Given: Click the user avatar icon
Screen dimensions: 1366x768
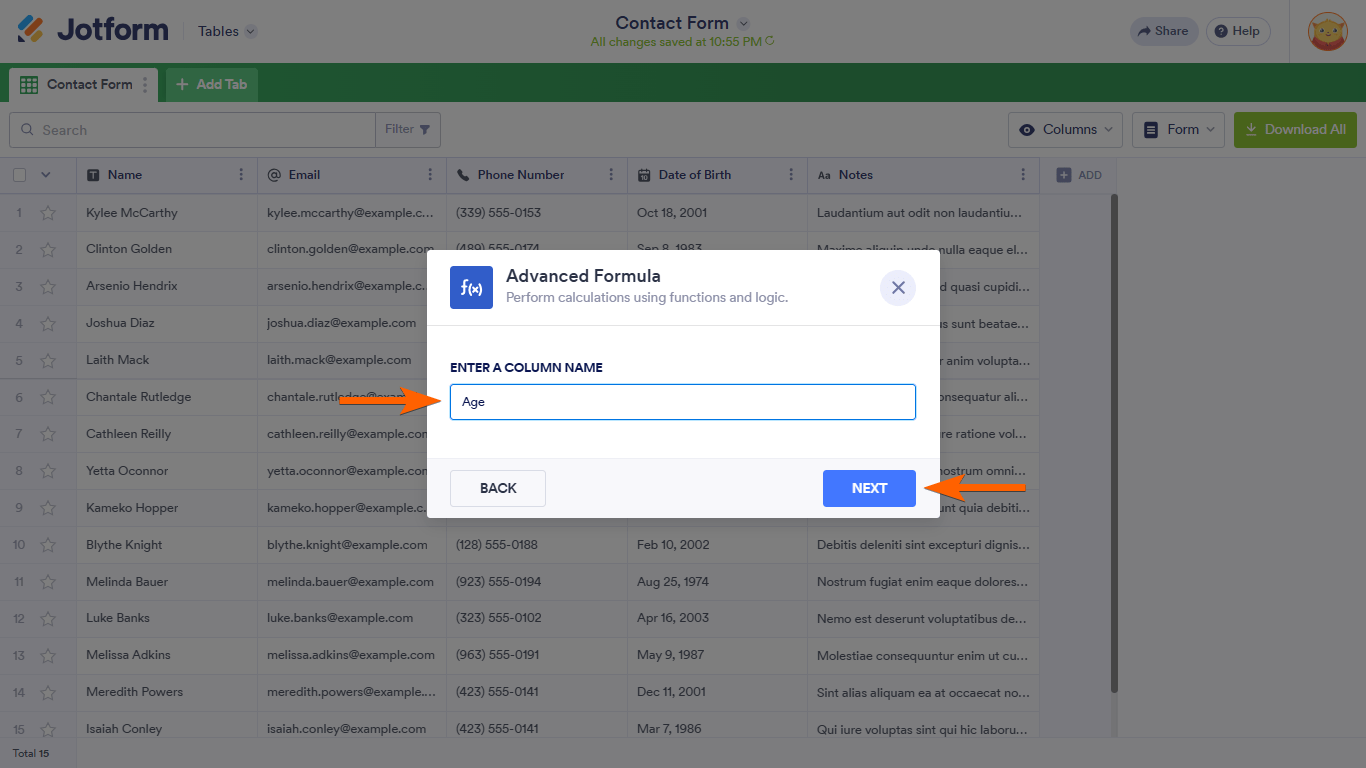Looking at the screenshot, I should 1328,31.
